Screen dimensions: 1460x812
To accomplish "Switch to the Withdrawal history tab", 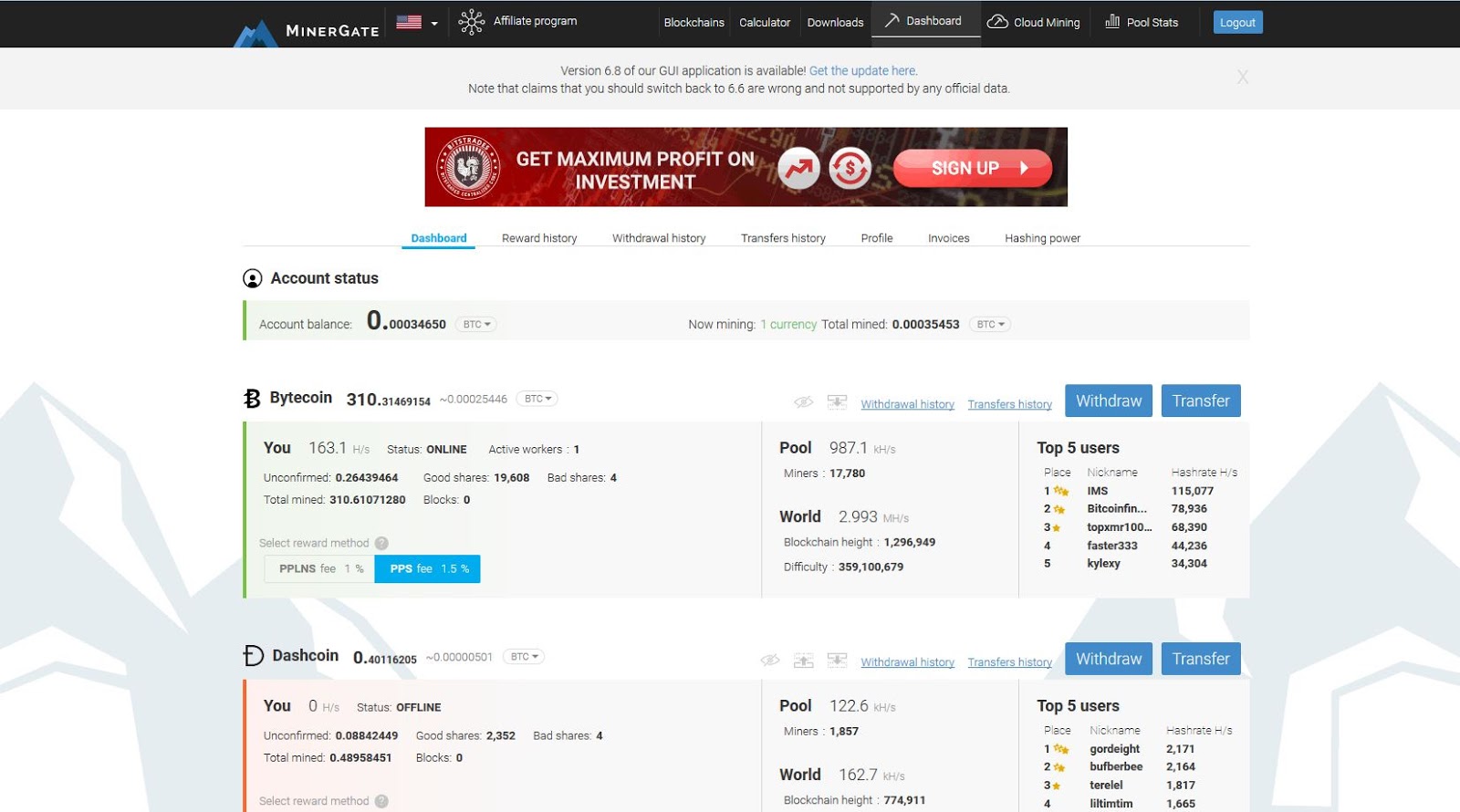I will click(x=659, y=238).
